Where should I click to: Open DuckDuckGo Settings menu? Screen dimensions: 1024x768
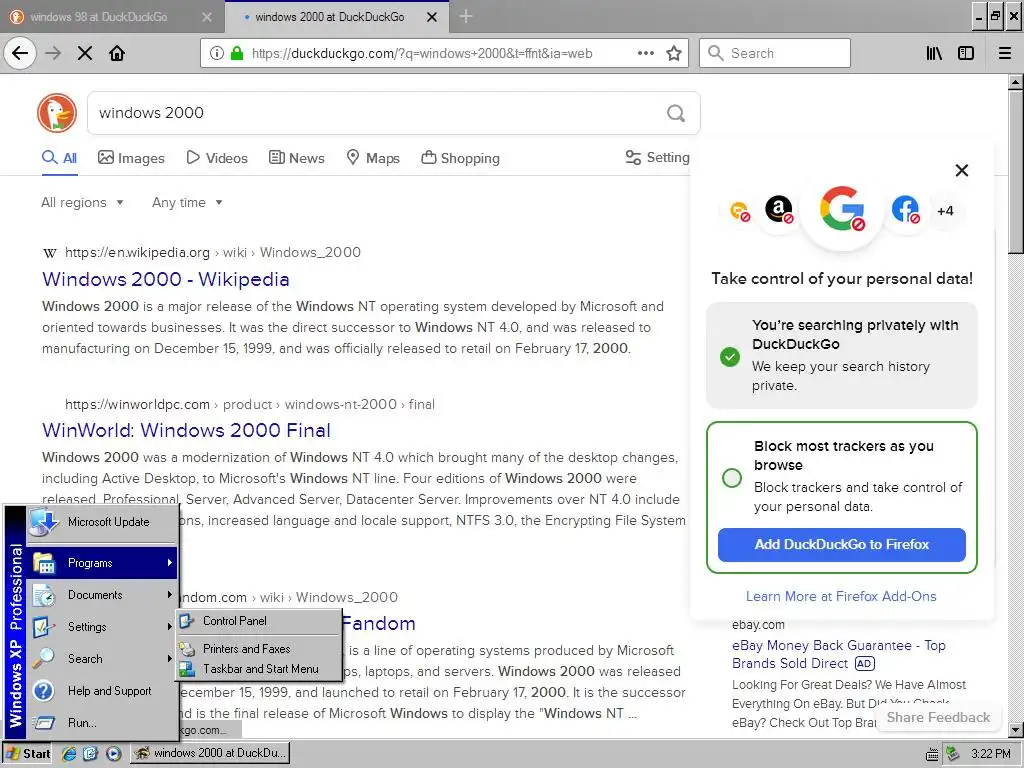[x=657, y=157]
